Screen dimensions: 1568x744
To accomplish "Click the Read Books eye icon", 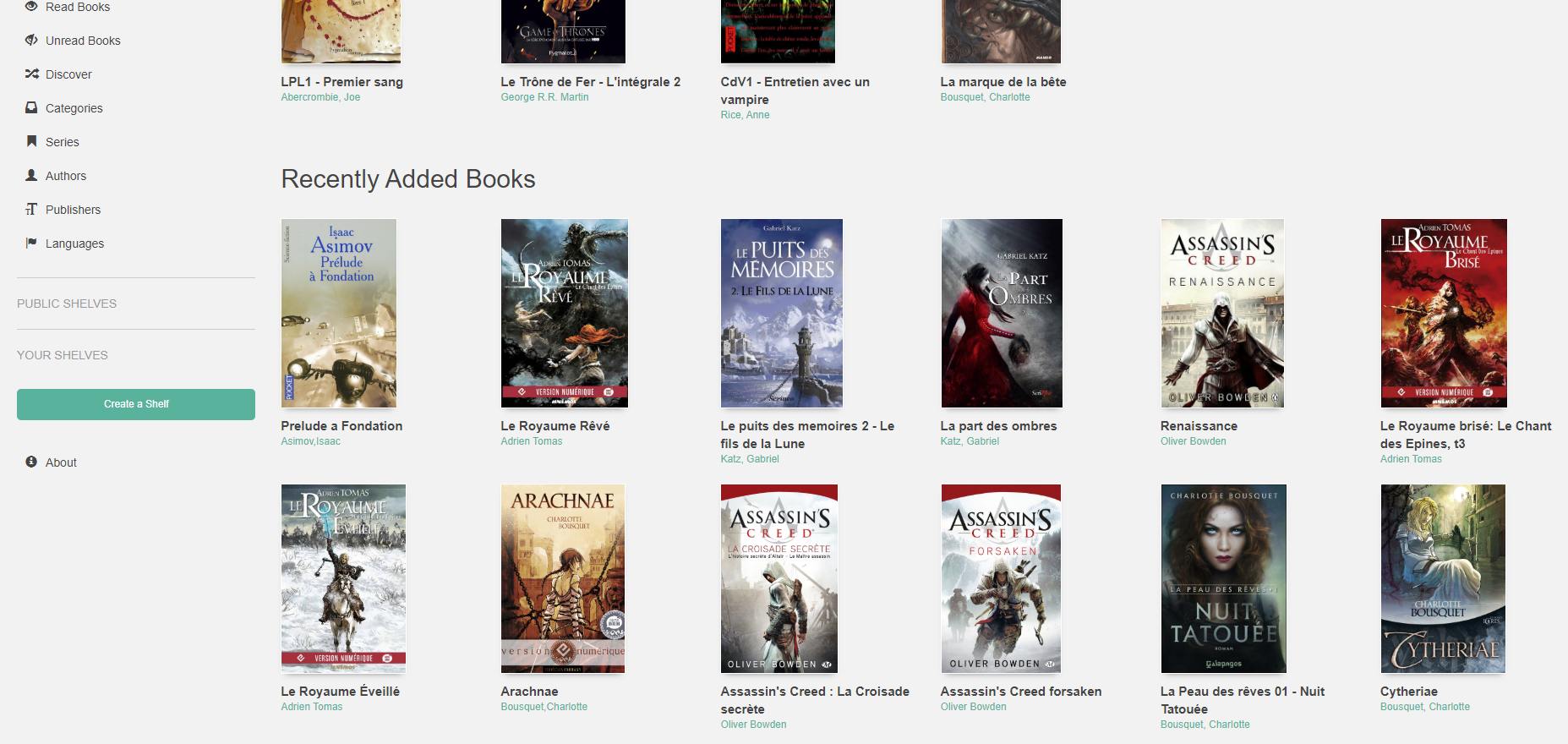I will (x=31, y=6).
